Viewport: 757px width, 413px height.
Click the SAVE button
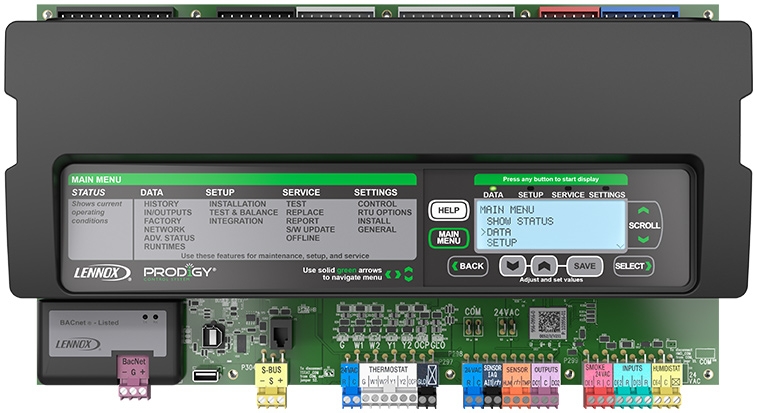(584, 266)
